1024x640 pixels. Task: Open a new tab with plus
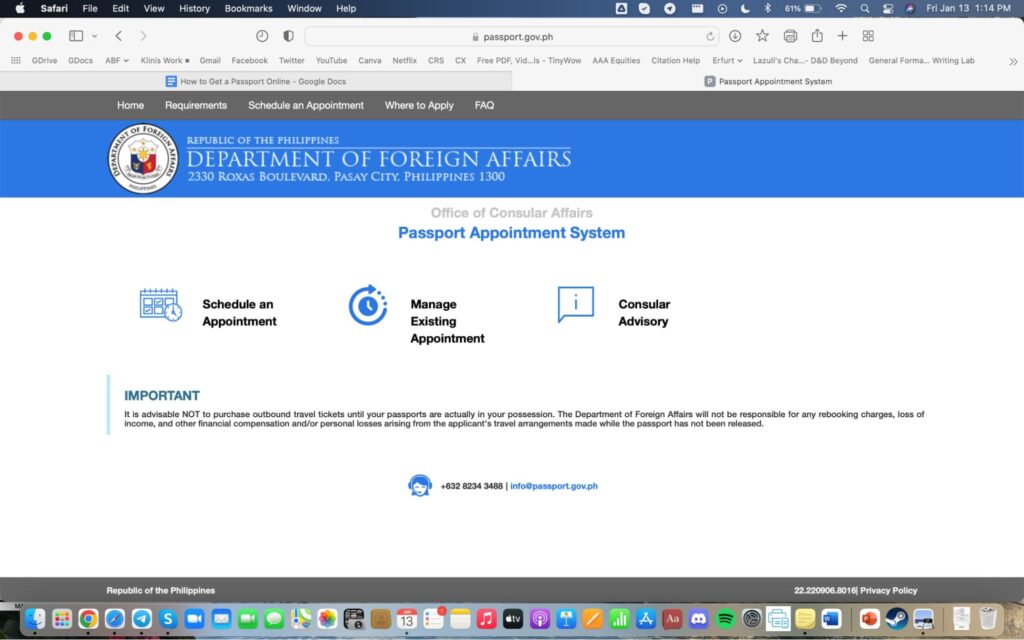click(x=842, y=36)
